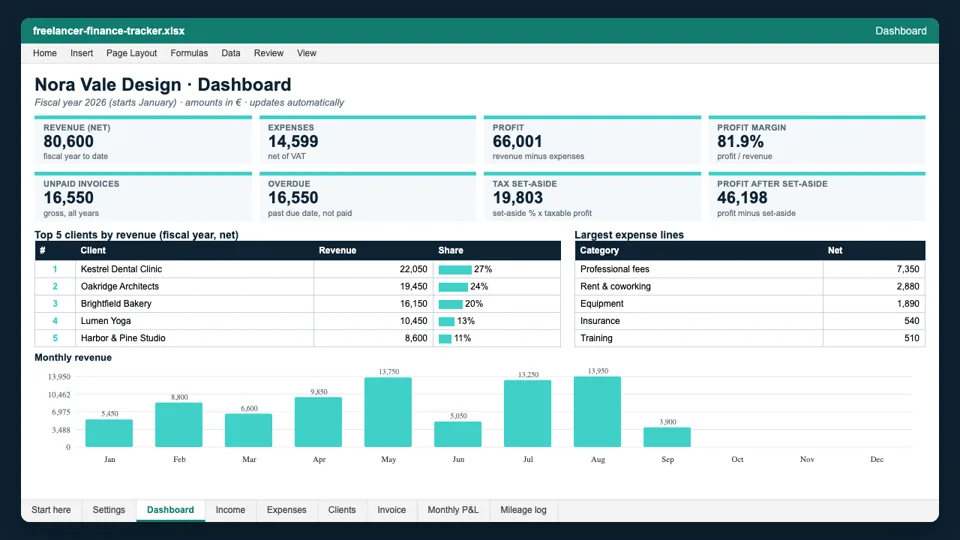Select the Profit value 66,001

(x=517, y=141)
